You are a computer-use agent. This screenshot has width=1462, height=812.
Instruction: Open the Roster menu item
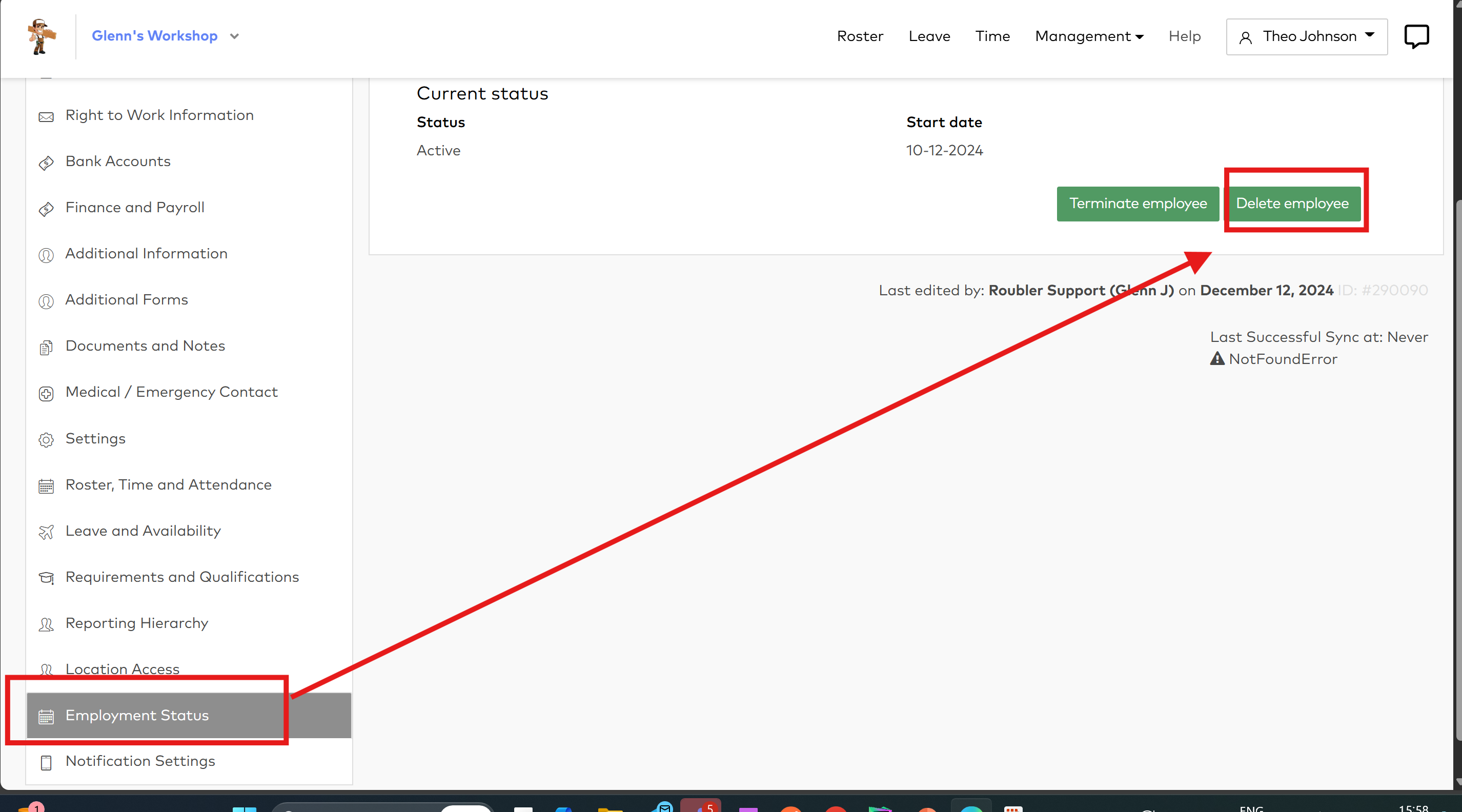859,36
